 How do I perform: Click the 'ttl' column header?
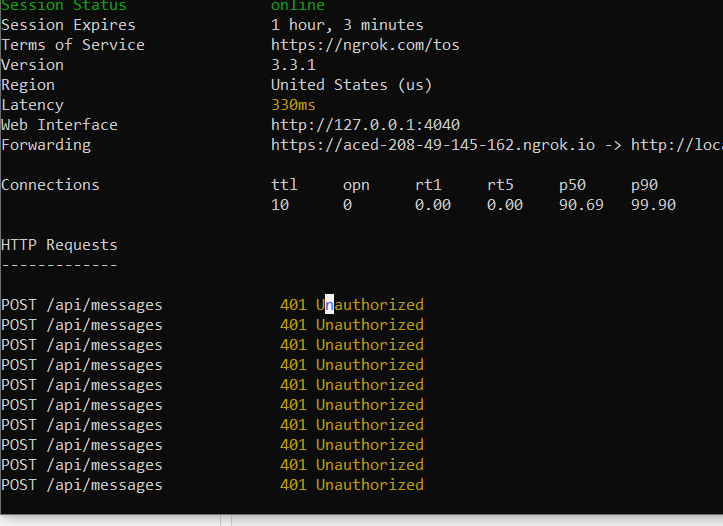[x=284, y=185]
